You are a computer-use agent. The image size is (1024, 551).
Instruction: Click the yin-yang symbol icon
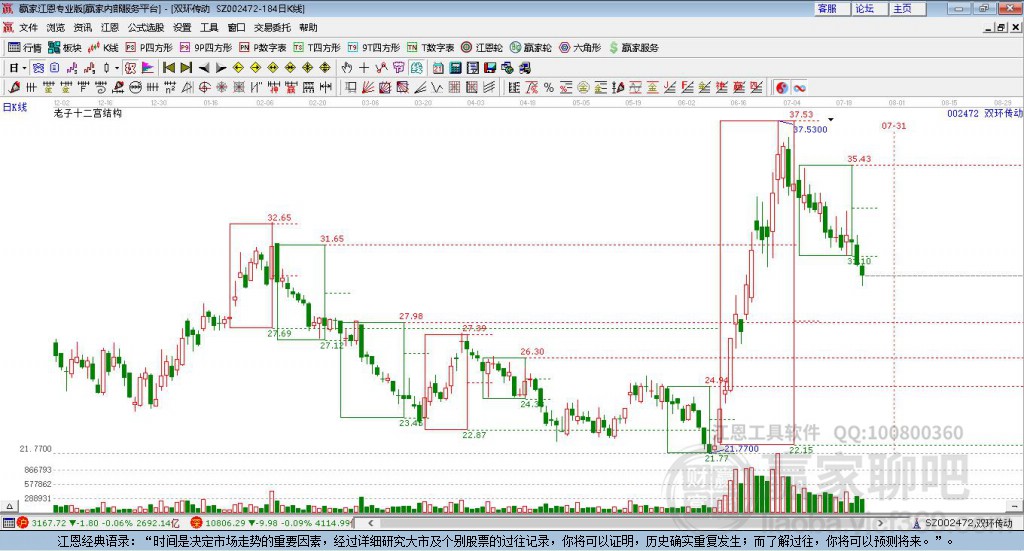pyautogui.click(x=782, y=87)
